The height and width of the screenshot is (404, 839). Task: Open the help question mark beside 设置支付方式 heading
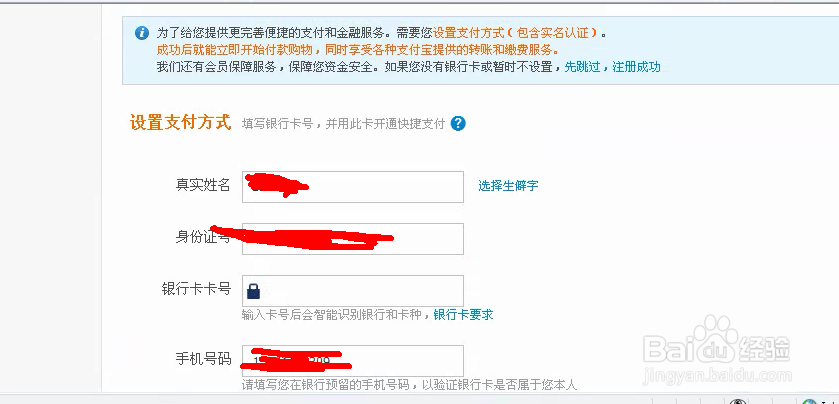click(x=458, y=124)
